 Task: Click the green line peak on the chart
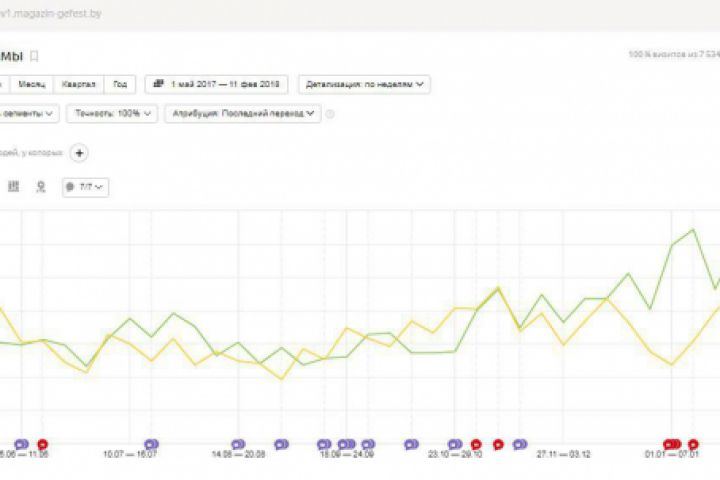pos(693,229)
